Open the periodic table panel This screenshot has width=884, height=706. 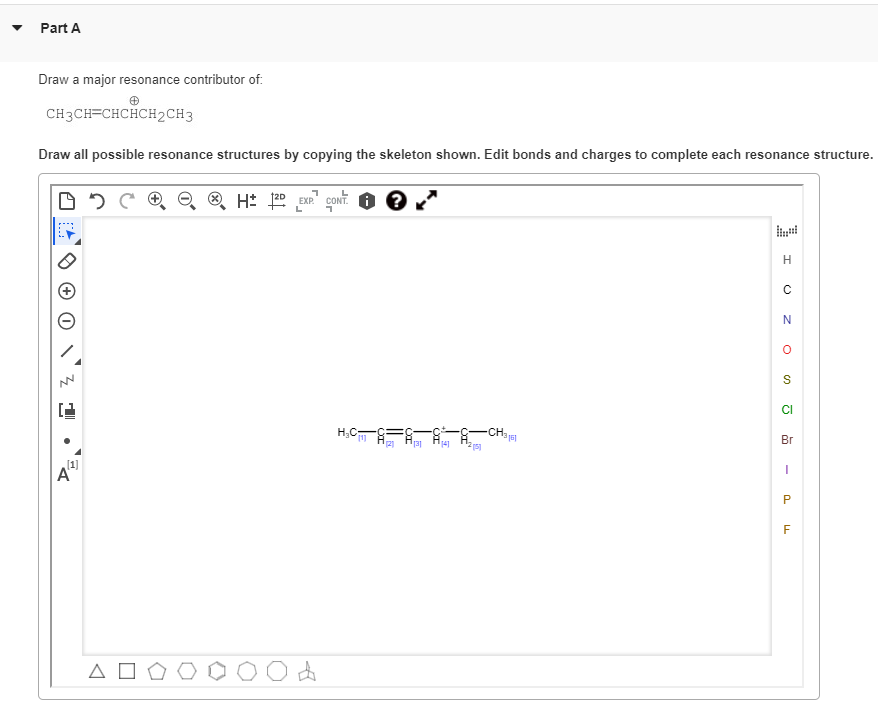coord(787,230)
